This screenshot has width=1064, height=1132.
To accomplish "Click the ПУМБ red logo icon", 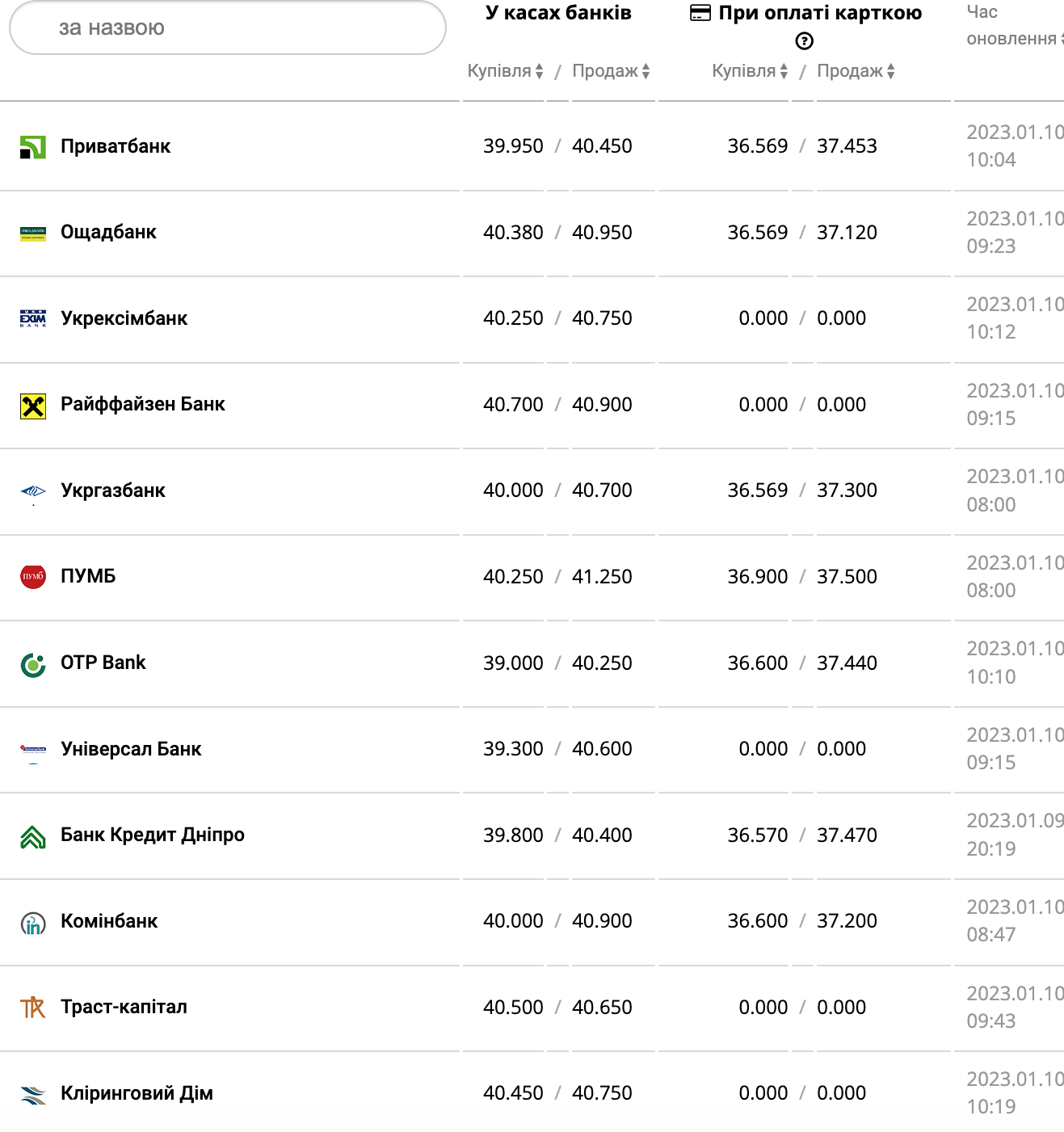I will click(32, 577).
